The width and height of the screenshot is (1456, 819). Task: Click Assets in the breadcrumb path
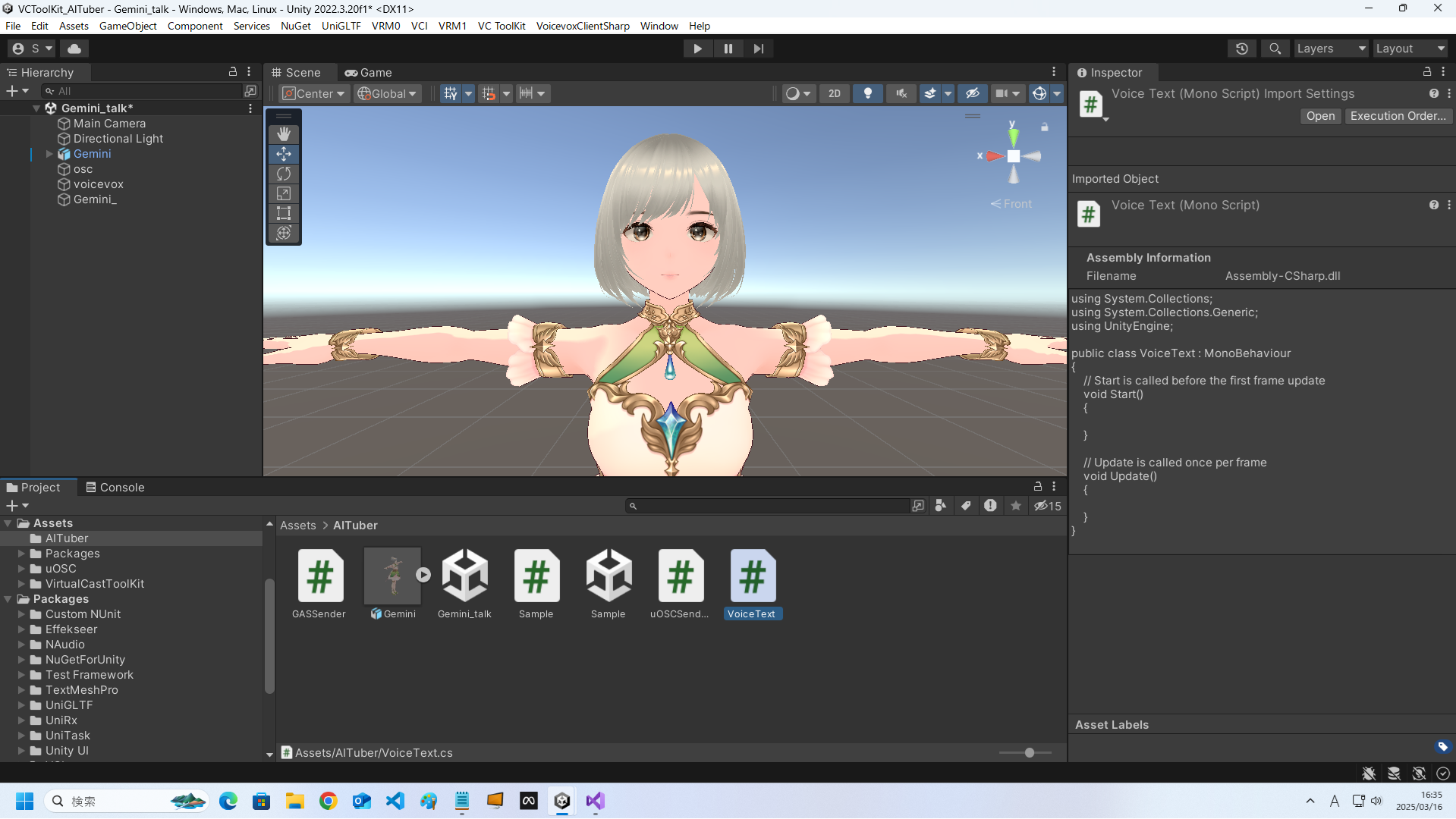click(297, 526)
